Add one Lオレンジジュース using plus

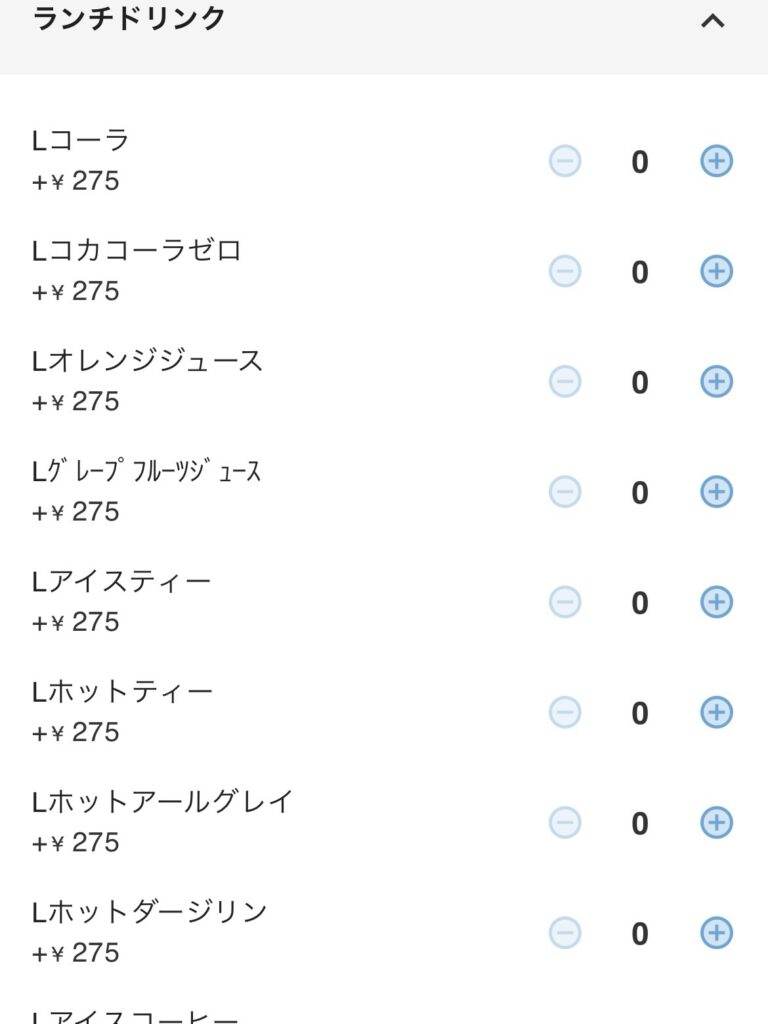(x=716, y=382)
